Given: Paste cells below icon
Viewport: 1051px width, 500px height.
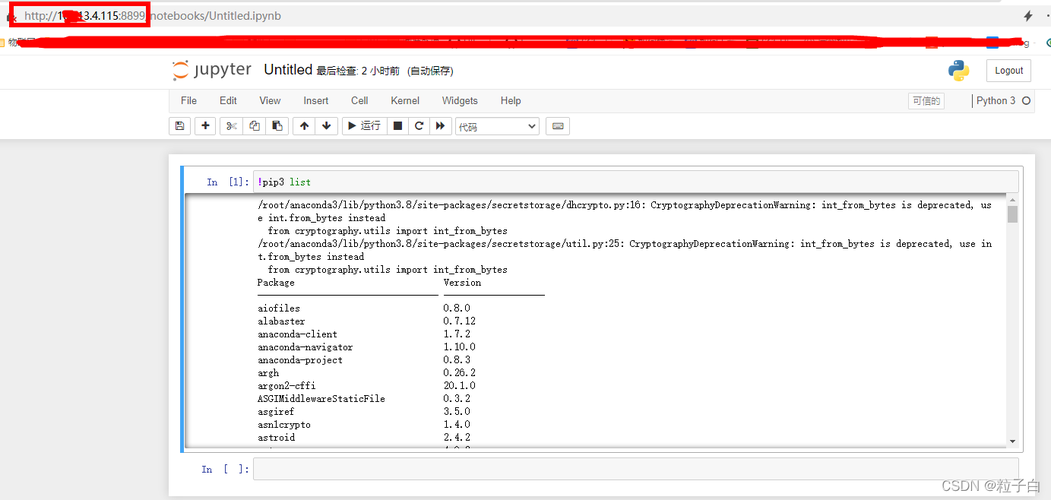Looking at the screenshot, I should [277, 125].
